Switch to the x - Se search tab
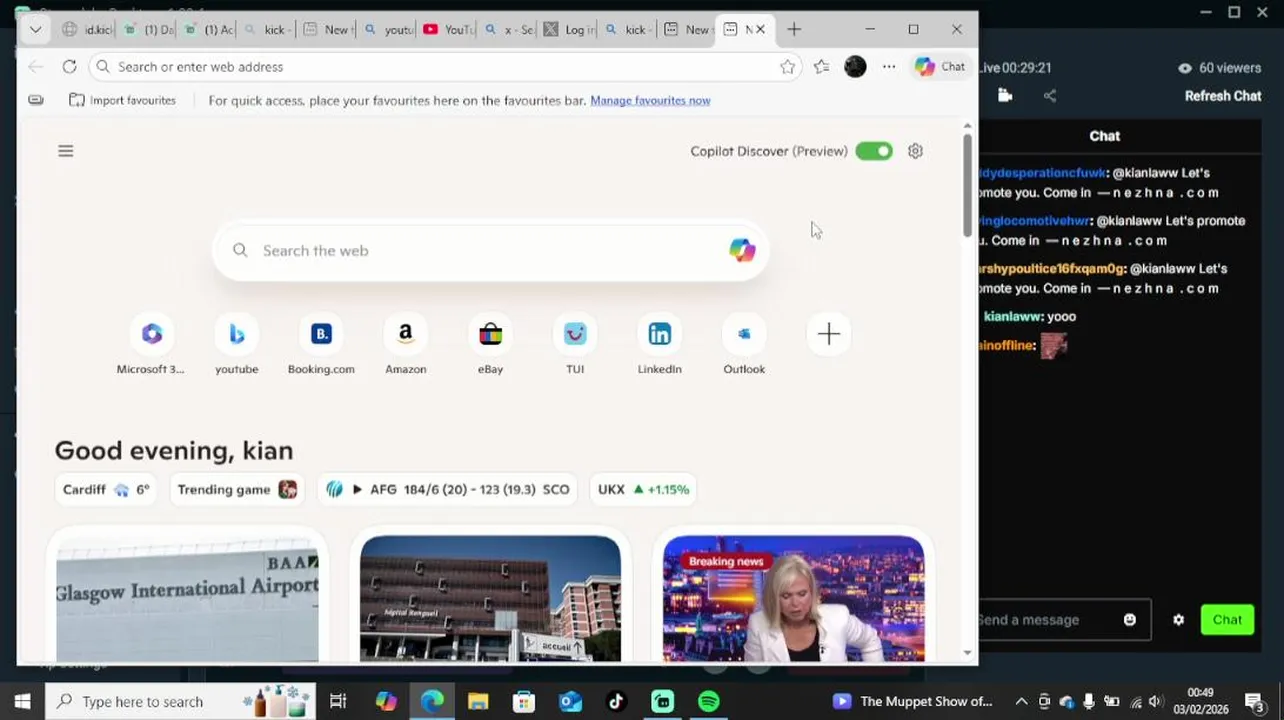 point(508,30)
